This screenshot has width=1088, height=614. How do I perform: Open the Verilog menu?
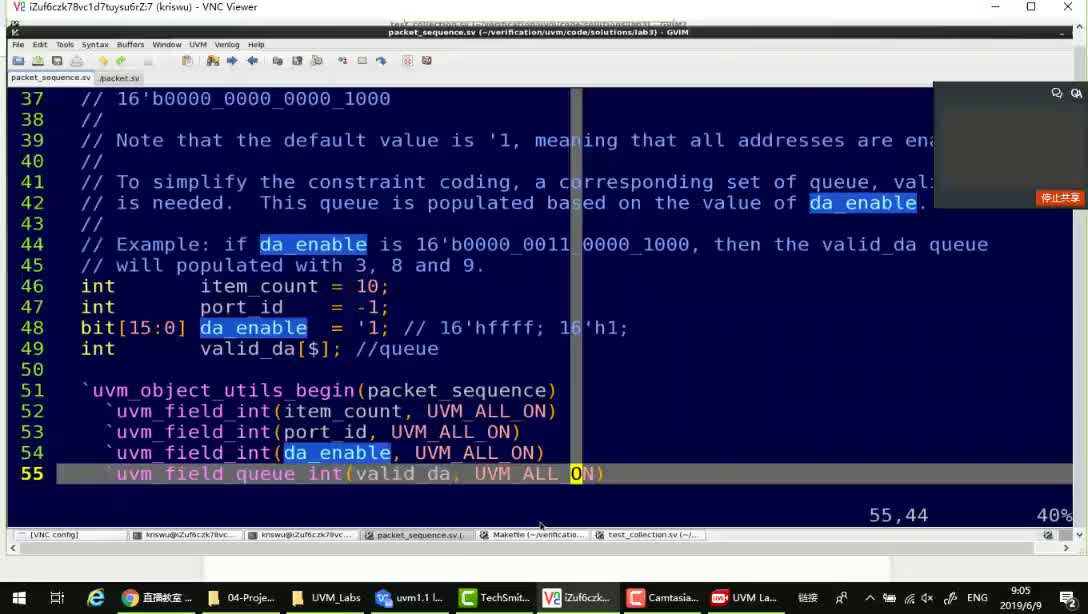tap(227, 44)
